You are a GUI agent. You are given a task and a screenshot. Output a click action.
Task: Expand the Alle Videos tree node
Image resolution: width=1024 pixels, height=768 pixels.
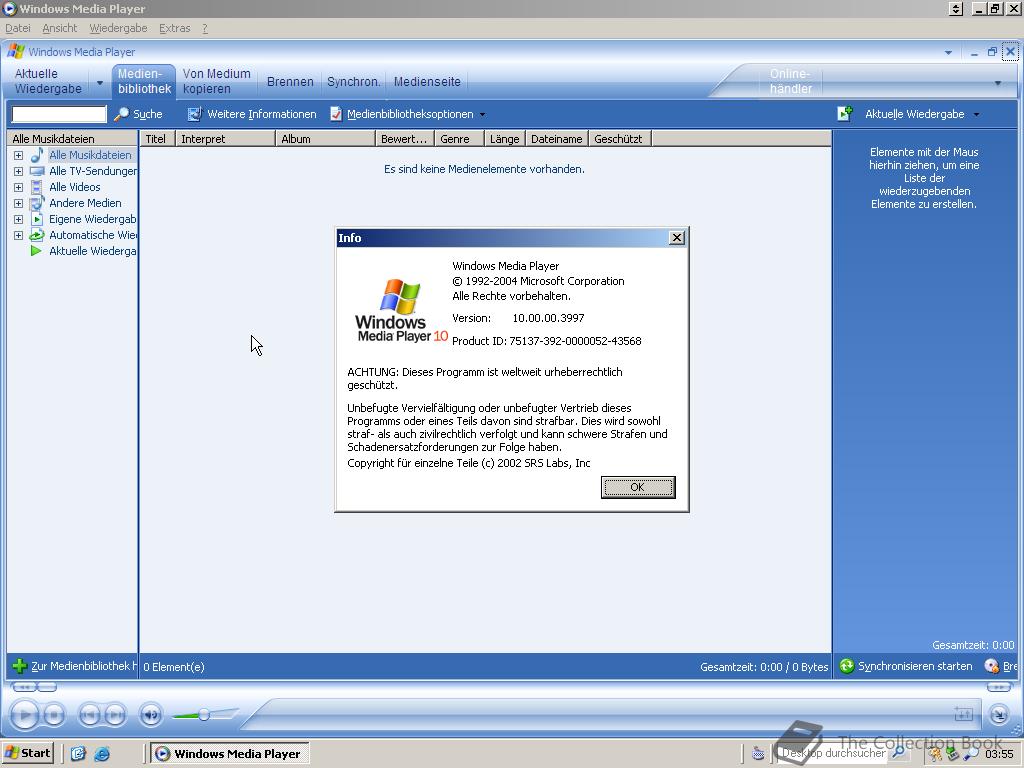point(18,187)
